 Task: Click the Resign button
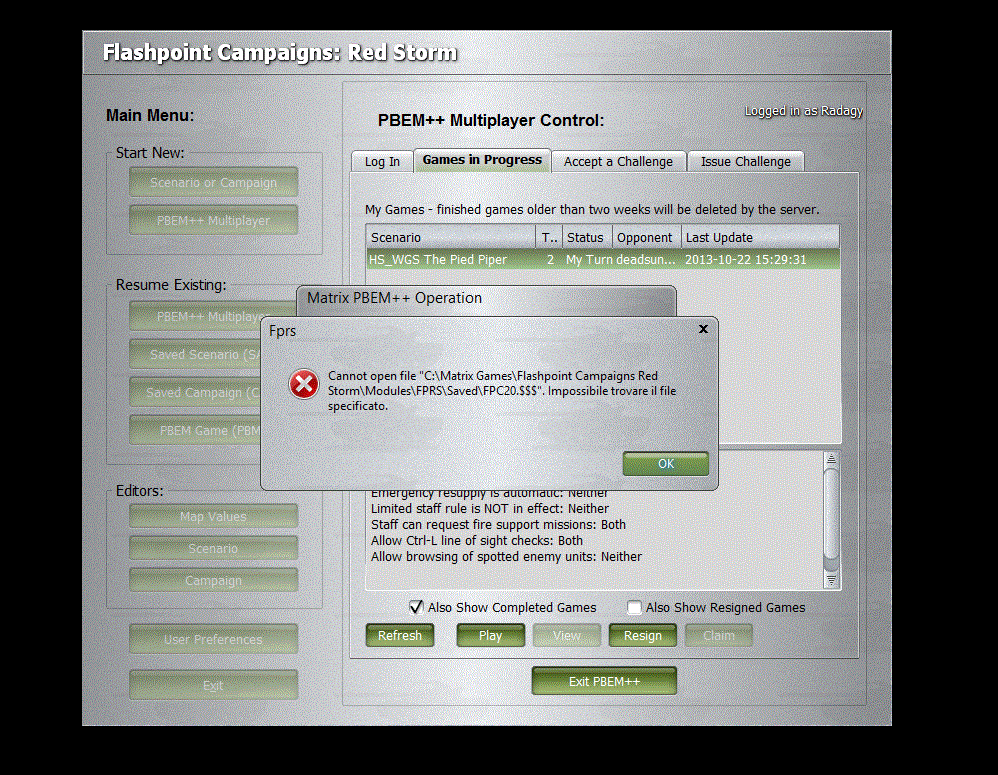(x=642, y=636)
